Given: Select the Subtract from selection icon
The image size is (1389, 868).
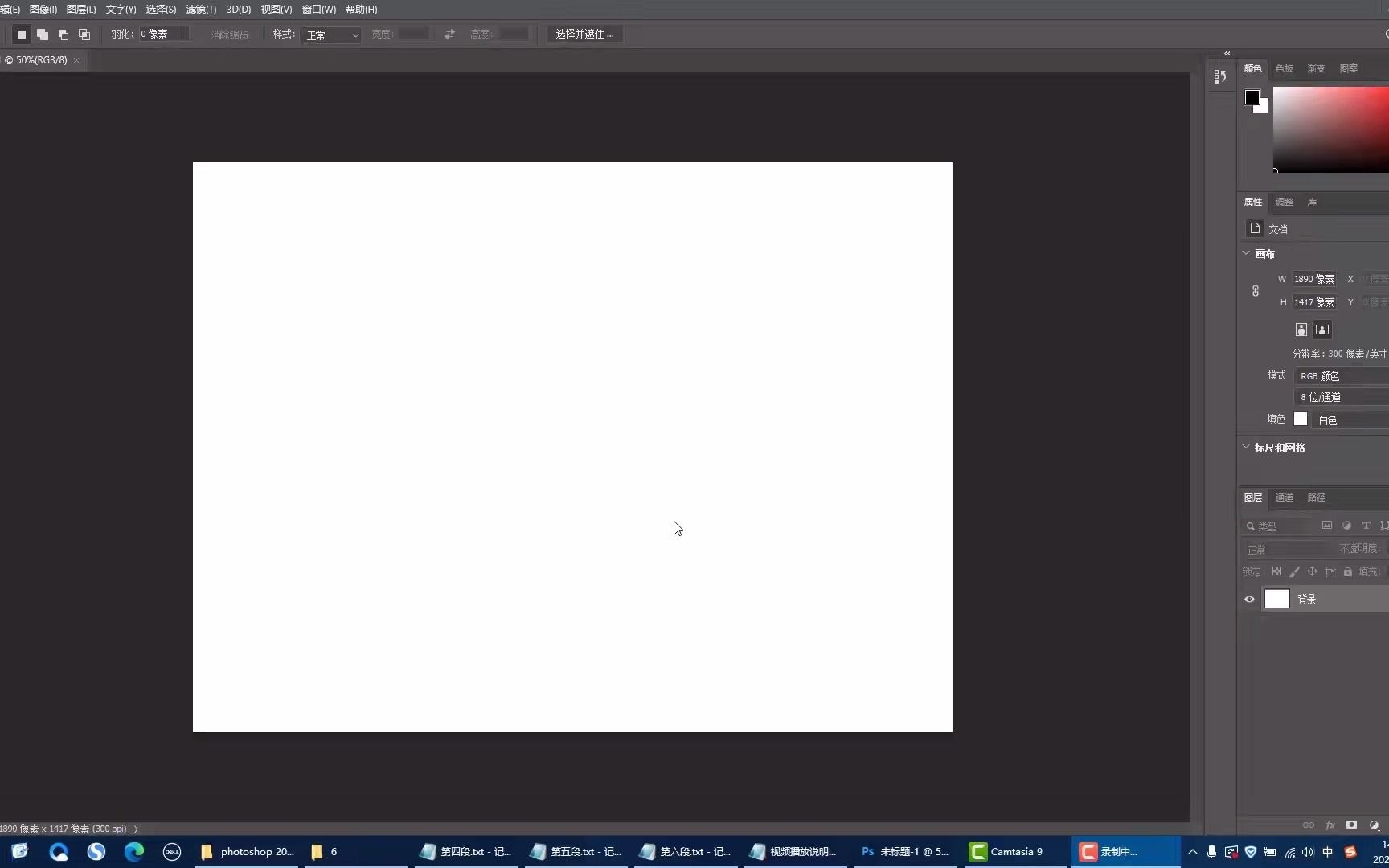Looking at the screenshot, I should pyautogui.click(x=64, y=35).
